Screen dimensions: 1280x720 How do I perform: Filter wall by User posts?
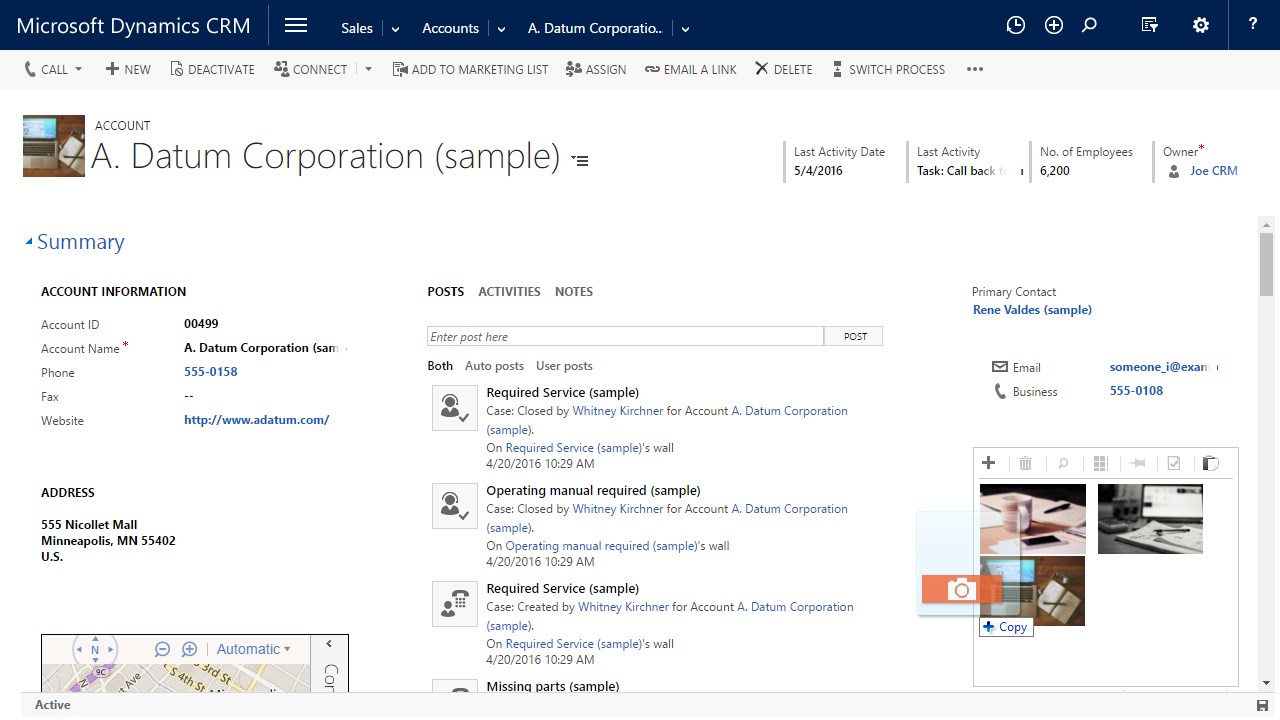point(564,366)
